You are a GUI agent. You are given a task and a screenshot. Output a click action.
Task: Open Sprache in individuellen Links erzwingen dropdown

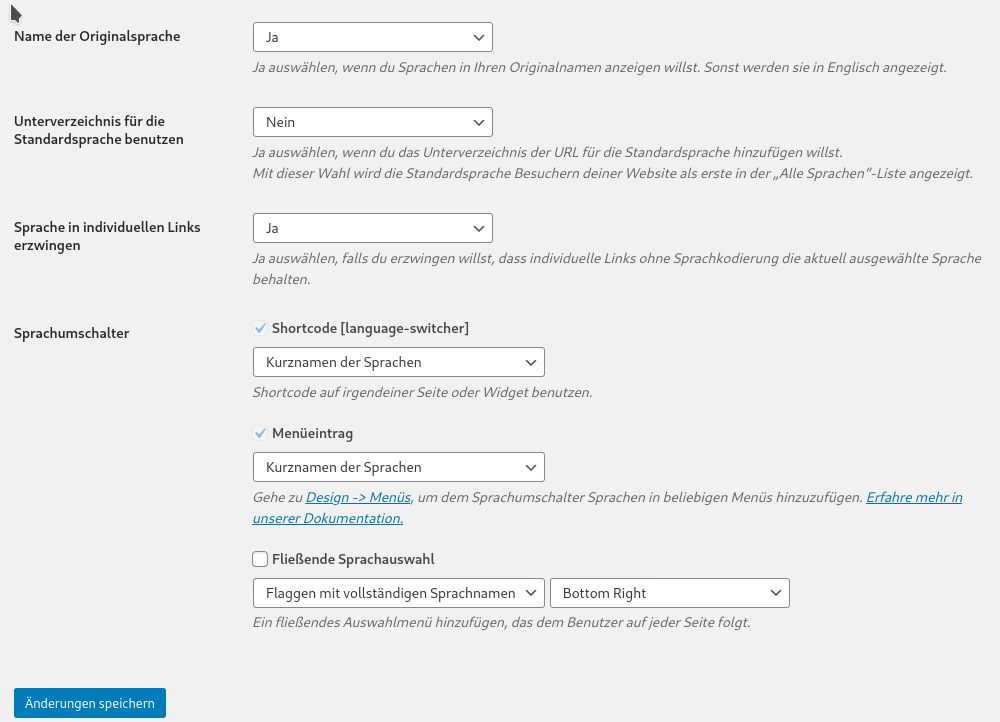click(372, 228)
